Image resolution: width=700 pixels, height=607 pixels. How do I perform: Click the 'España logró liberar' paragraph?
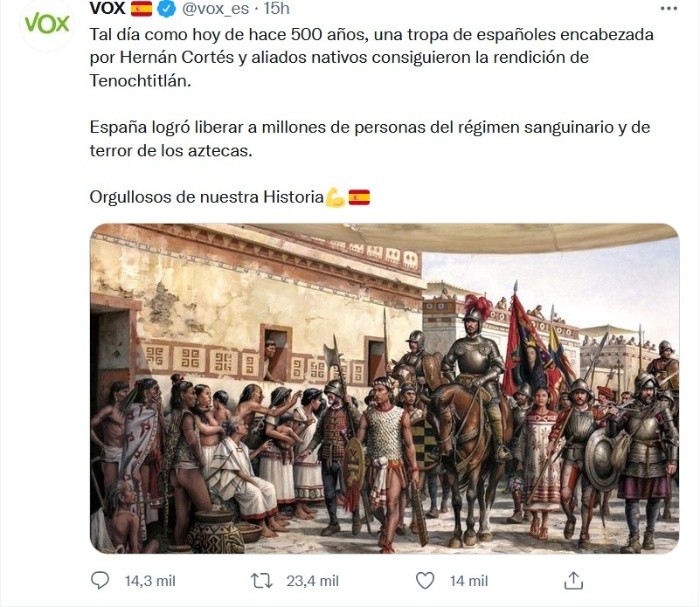[370, 139]
